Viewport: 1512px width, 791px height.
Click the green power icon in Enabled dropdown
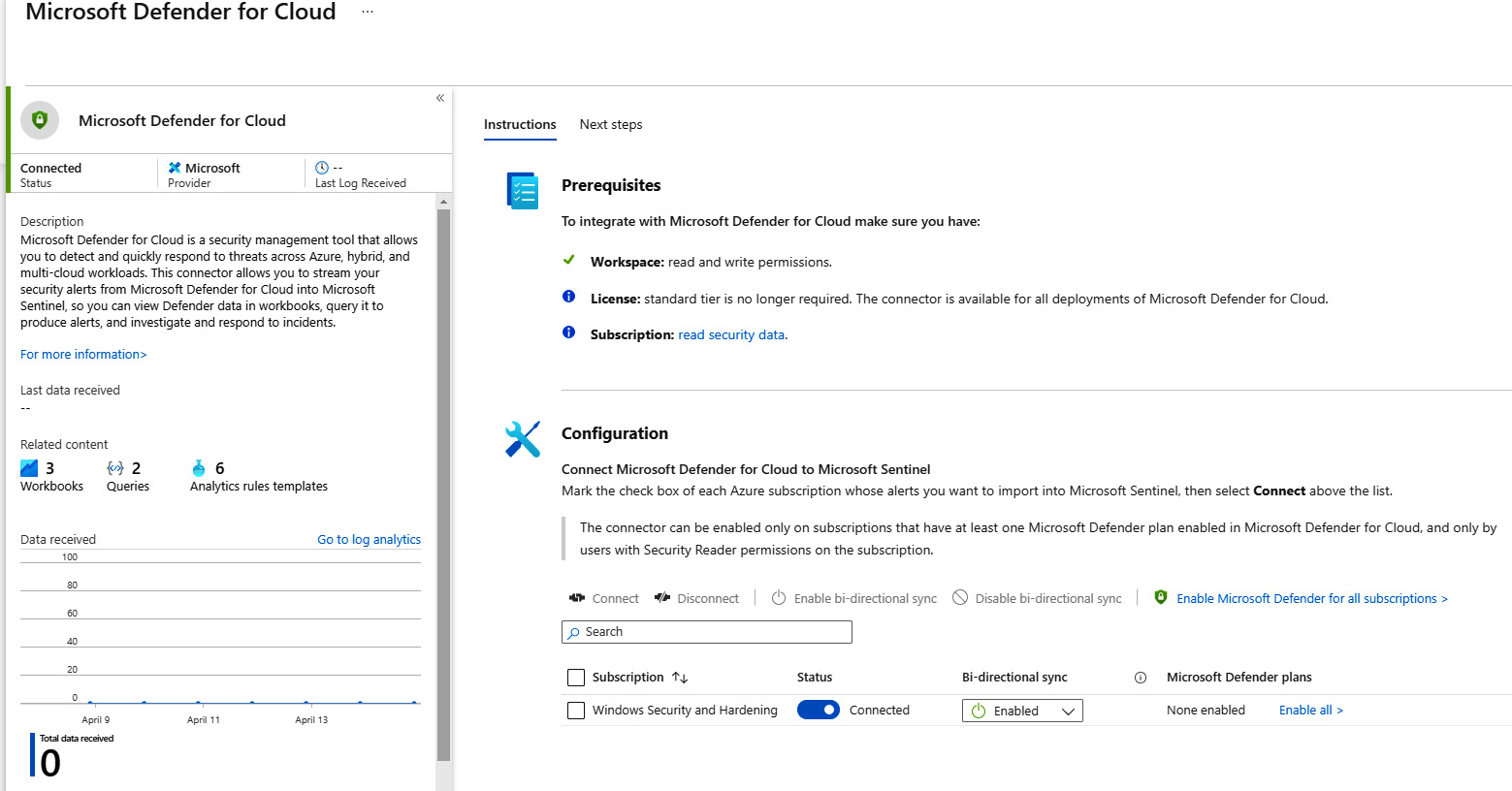[x=979, y=712]
